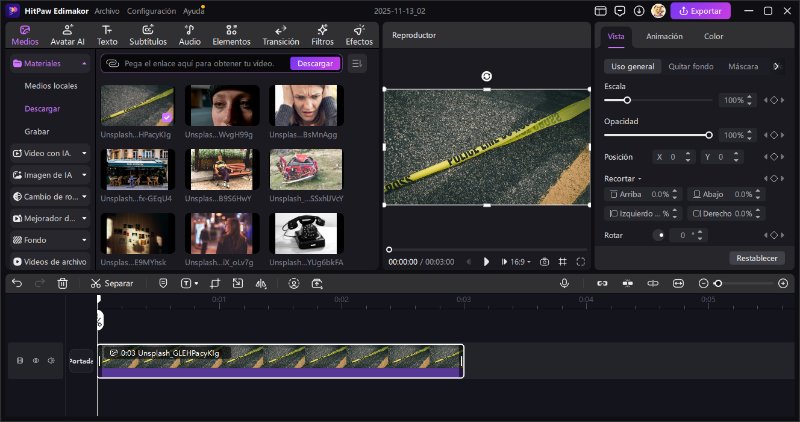Flip the clip with mirror icon

pos(261,283)
